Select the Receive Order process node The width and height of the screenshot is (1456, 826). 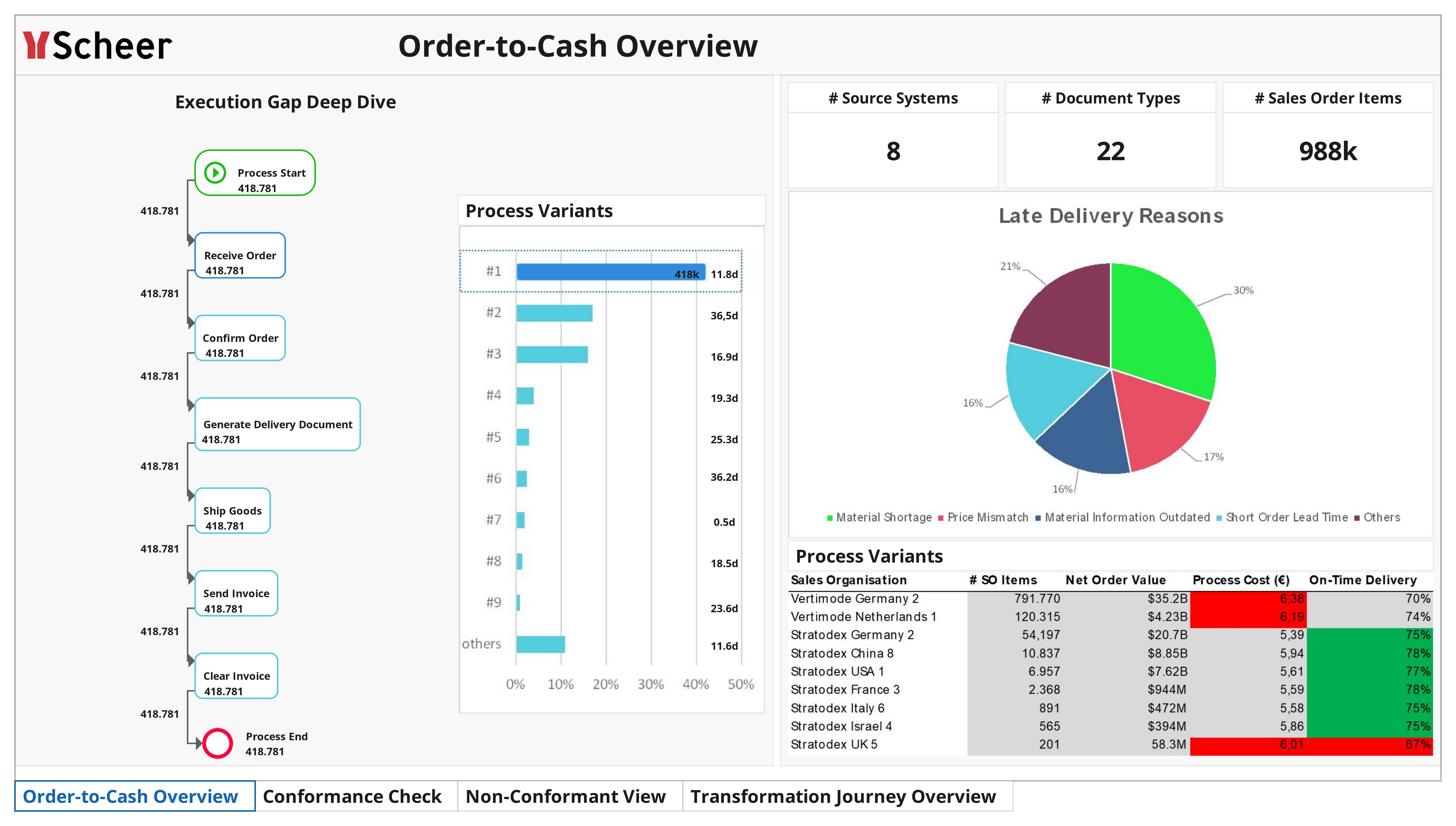pyautogui.click(x=240, y=255)
